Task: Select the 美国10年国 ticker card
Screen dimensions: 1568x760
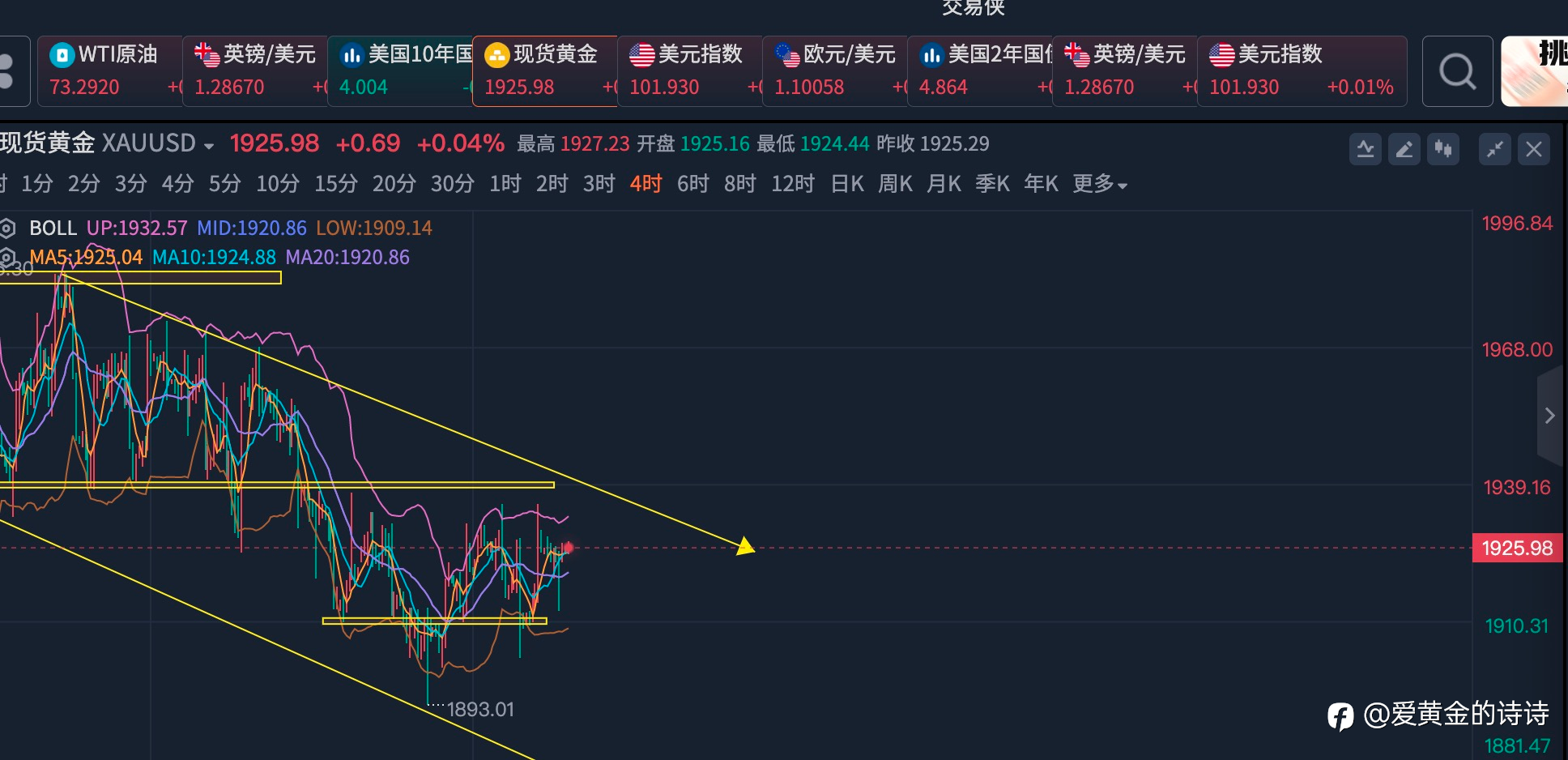Action: [399, 71]
